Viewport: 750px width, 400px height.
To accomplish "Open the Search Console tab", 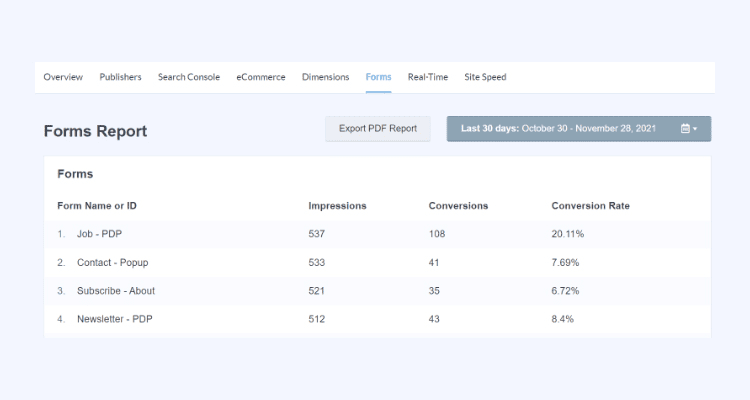I will tap(189, 77).
